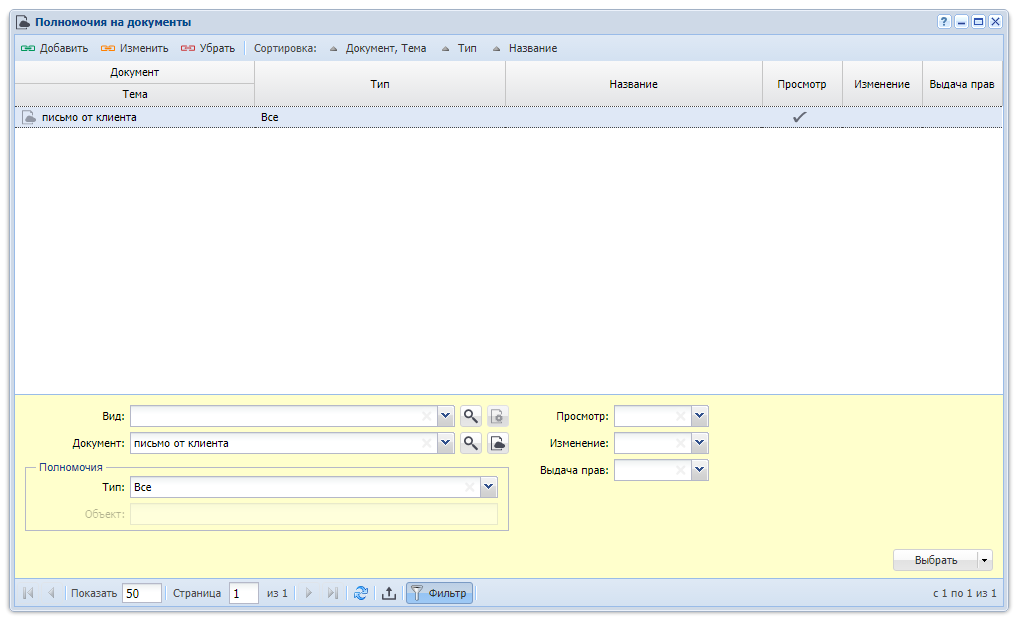Clear the Вид field with X

click(426, 416)
